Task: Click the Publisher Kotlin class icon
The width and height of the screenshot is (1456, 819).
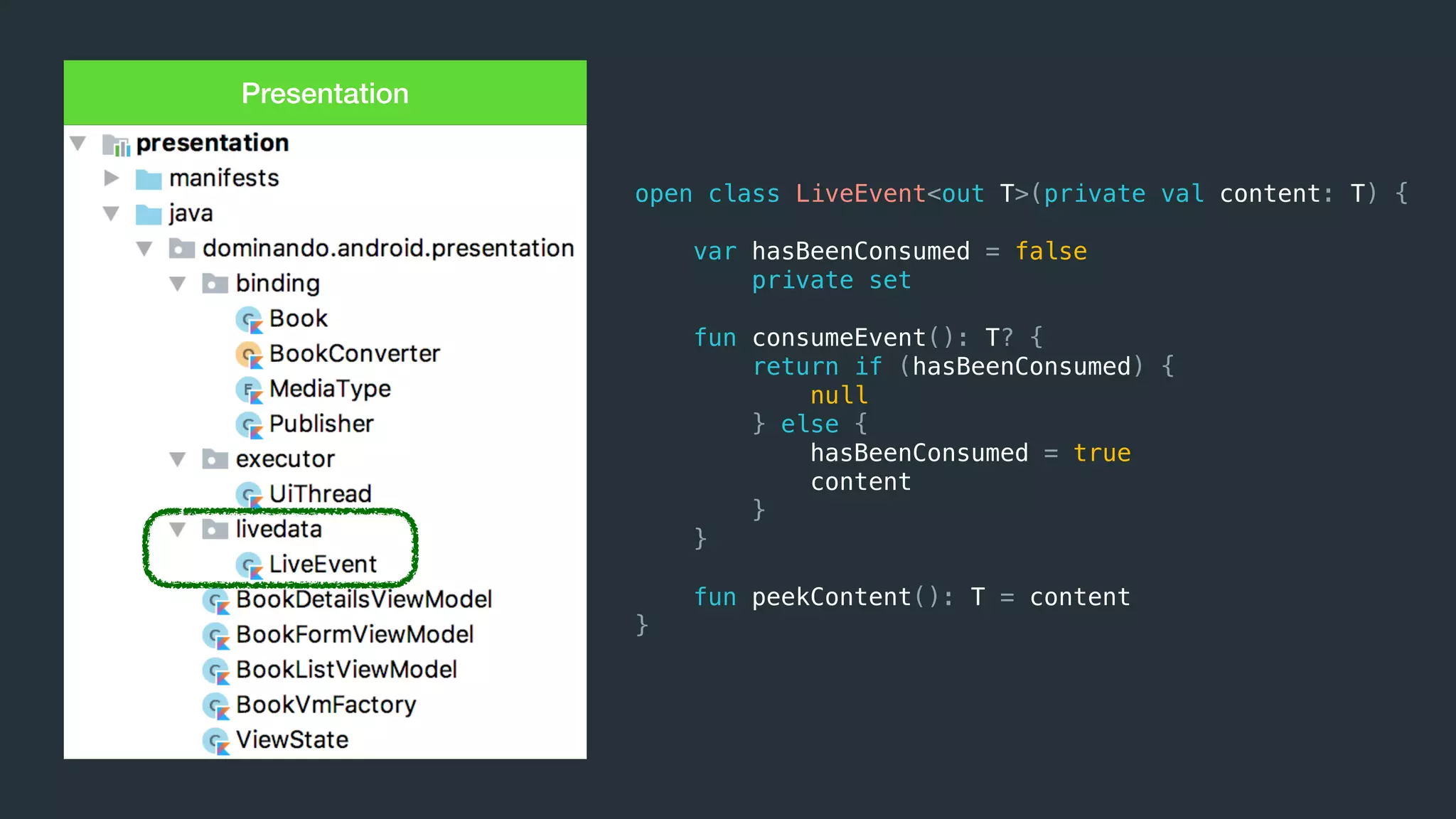Action: [249, 425]
